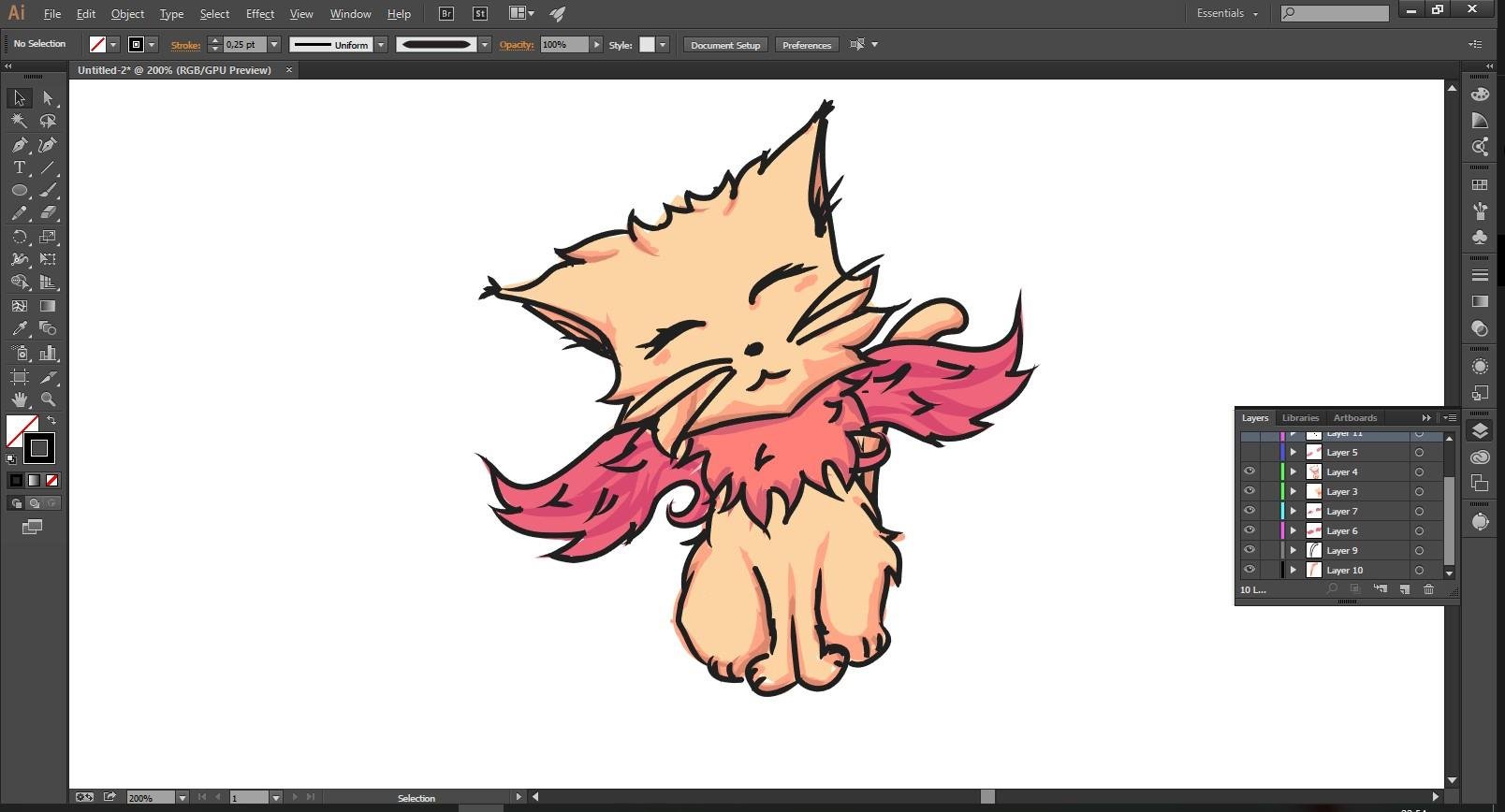Click Delete Selection trash icon in Layers

click(1428, 589)
